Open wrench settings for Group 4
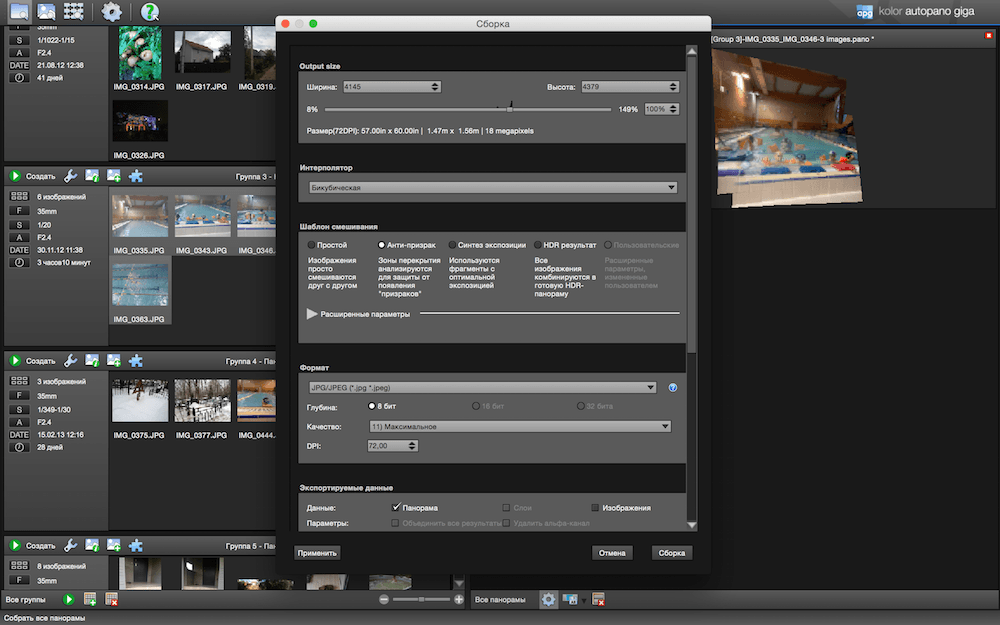Viewport: 1000px width, 625px height. coord(71,361)
